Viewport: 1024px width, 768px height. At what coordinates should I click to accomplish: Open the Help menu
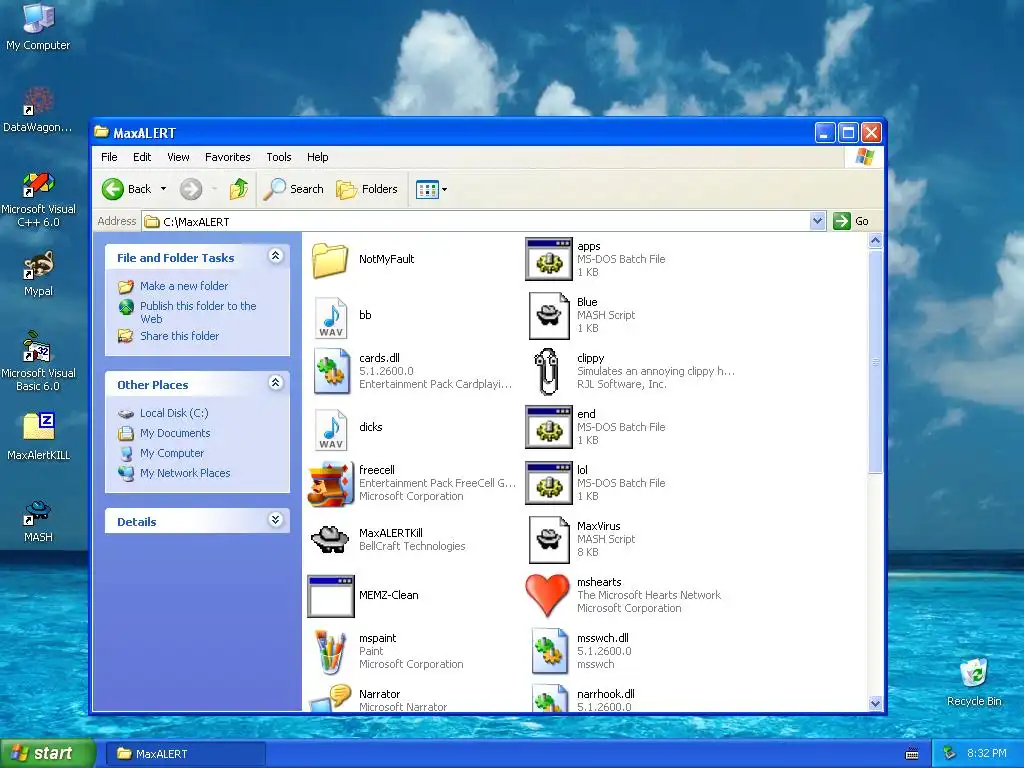[317, 157]
